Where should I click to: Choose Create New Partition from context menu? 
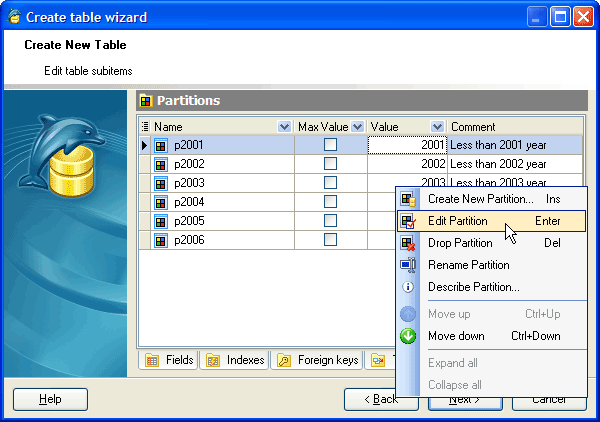[x=491, y=199]
